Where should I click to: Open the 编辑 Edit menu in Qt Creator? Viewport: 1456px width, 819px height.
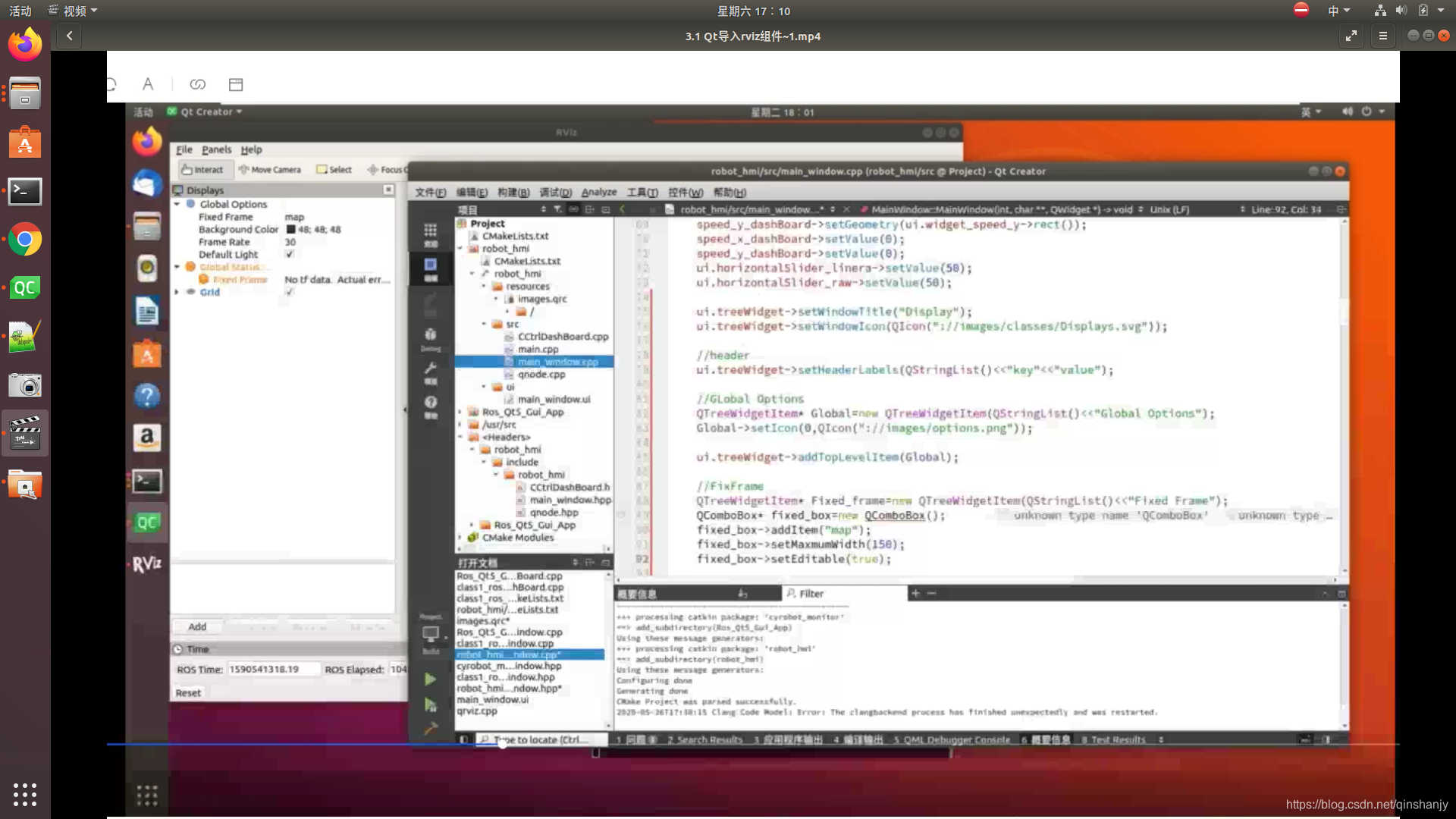coord(468,192)
